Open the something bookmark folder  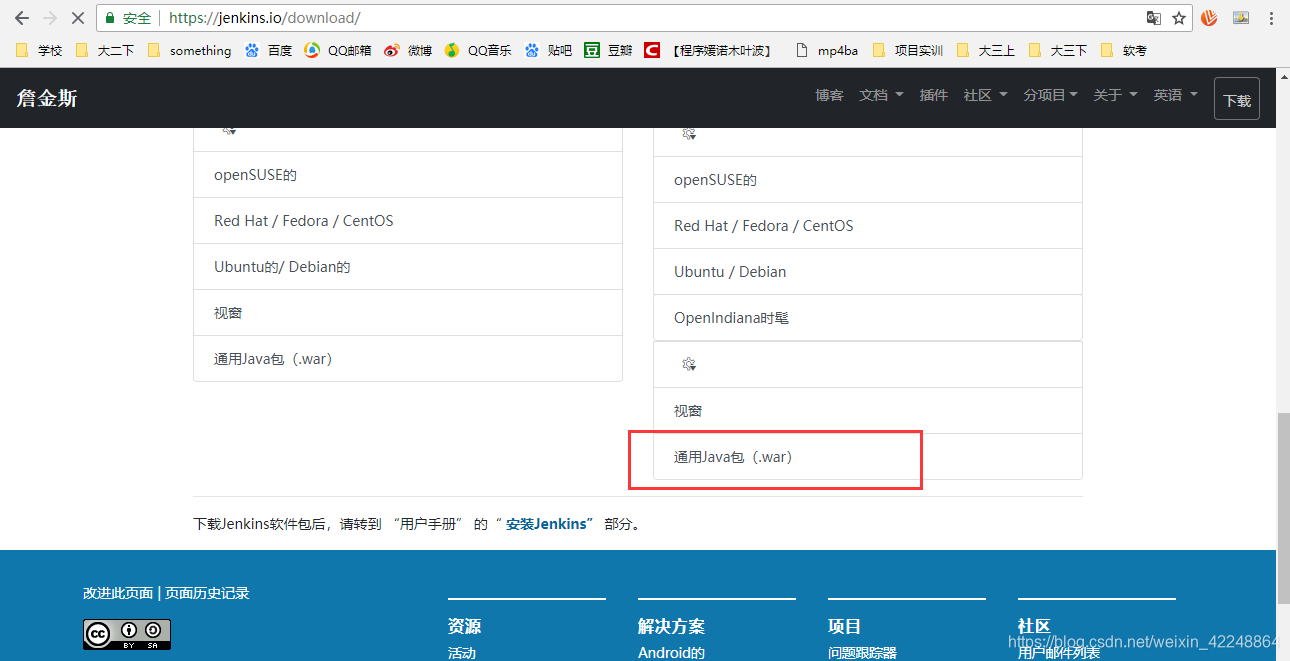[x=189, y=50]
